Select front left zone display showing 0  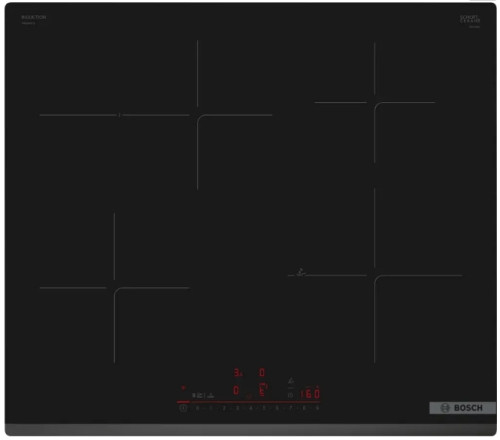click(x=236, y=390)
